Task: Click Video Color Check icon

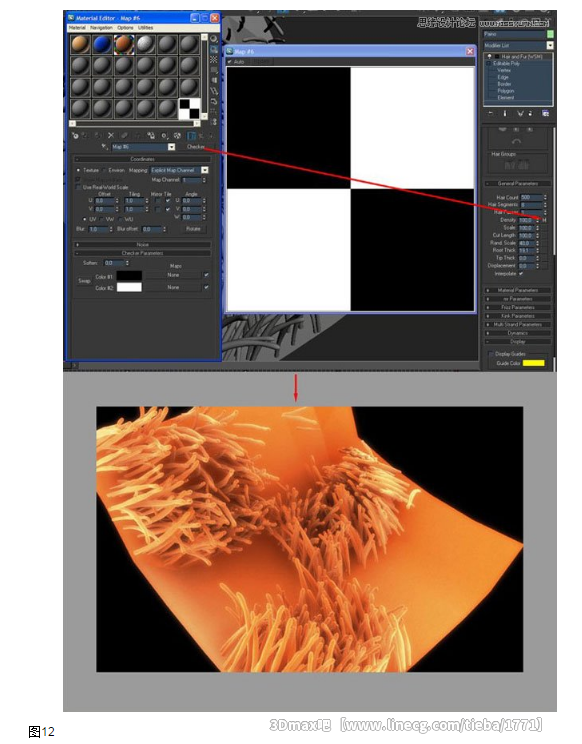Action: click(x=214, y=81)
